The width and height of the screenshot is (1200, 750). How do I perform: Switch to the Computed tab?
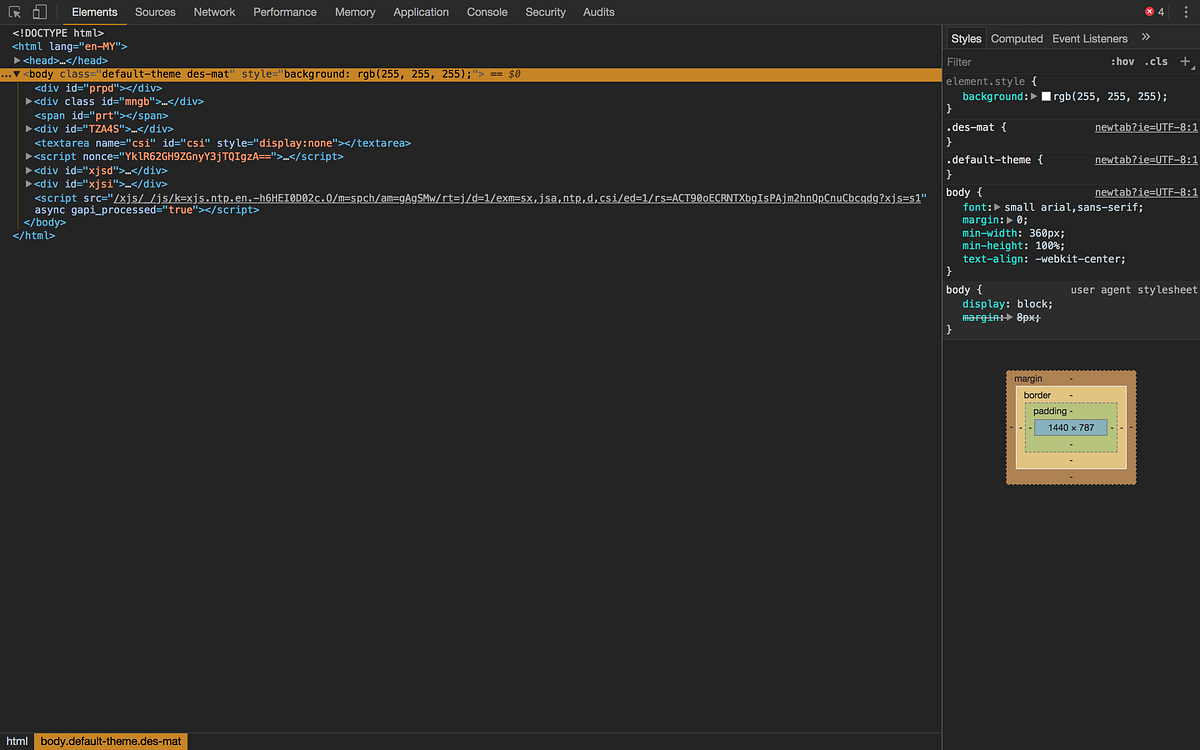pyautogui.click(x=1017, y=38)
